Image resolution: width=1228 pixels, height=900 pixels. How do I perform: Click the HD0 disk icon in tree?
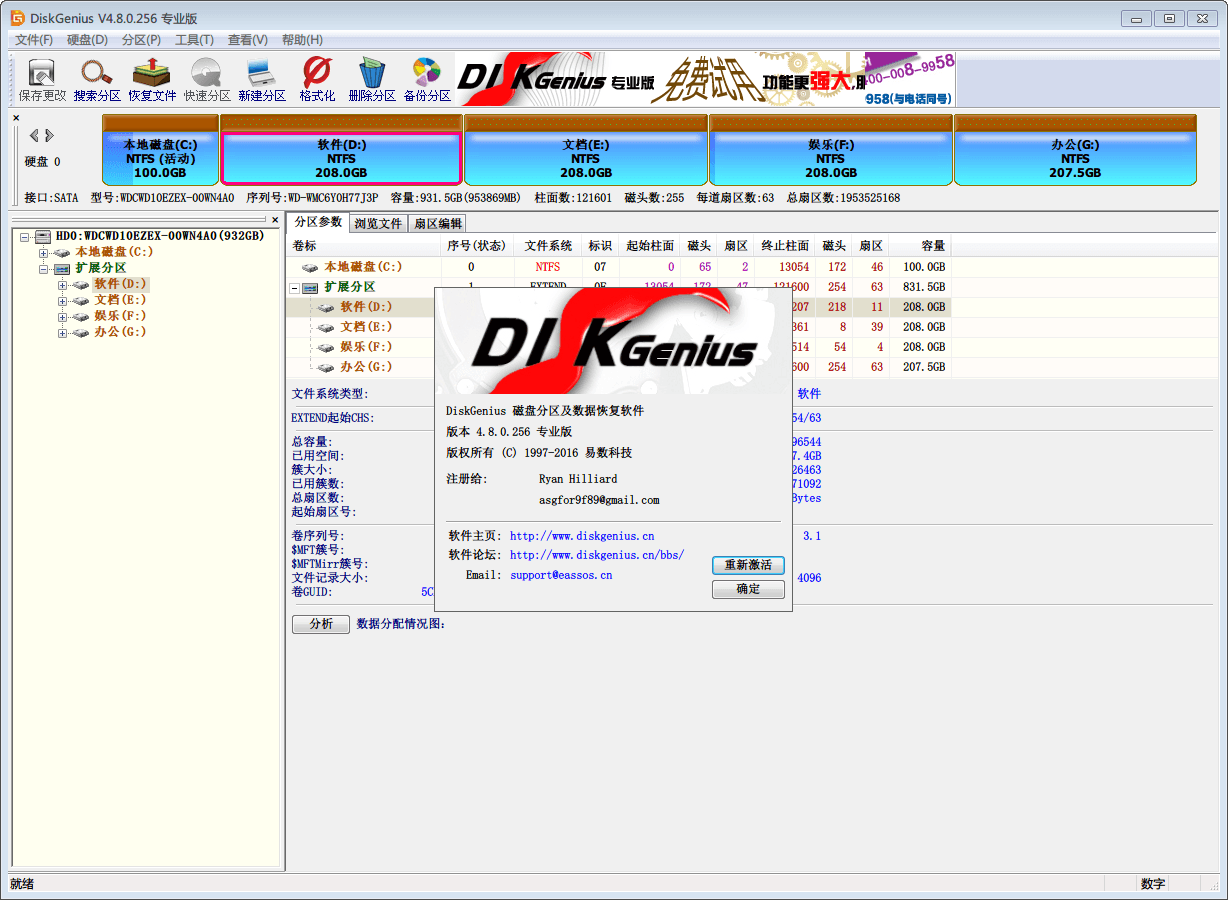pos(42,236)
